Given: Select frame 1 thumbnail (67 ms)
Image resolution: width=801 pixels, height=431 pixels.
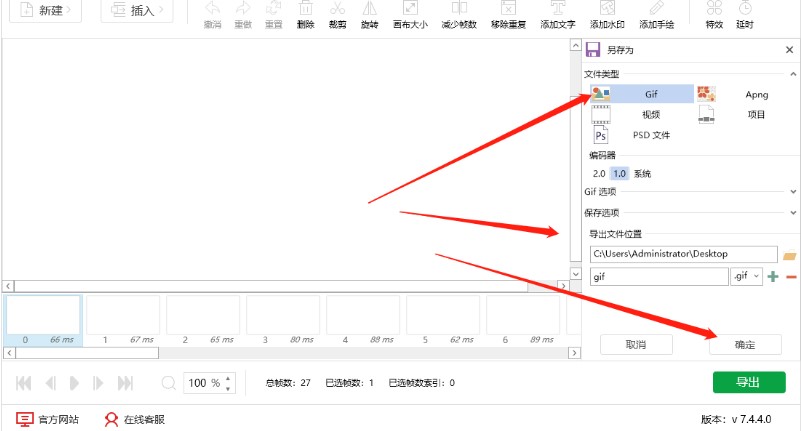Looking at the screenshot, I should coord(123,321).
